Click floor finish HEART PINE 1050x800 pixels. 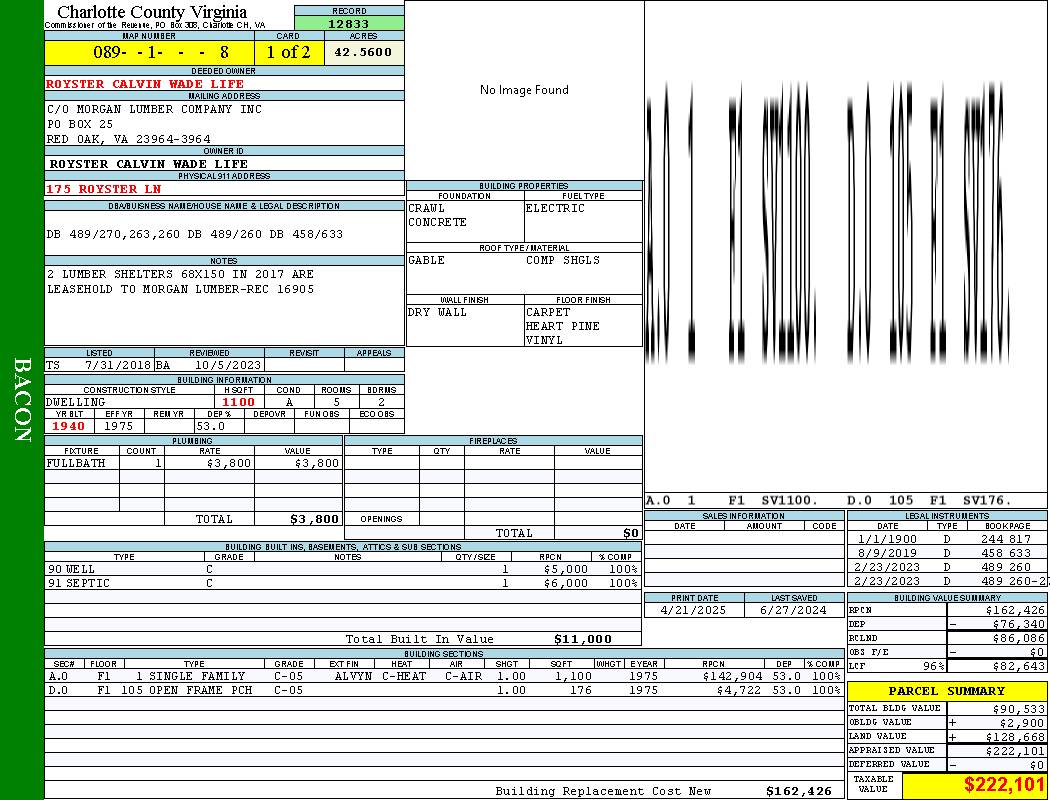(x=562, y=326)
